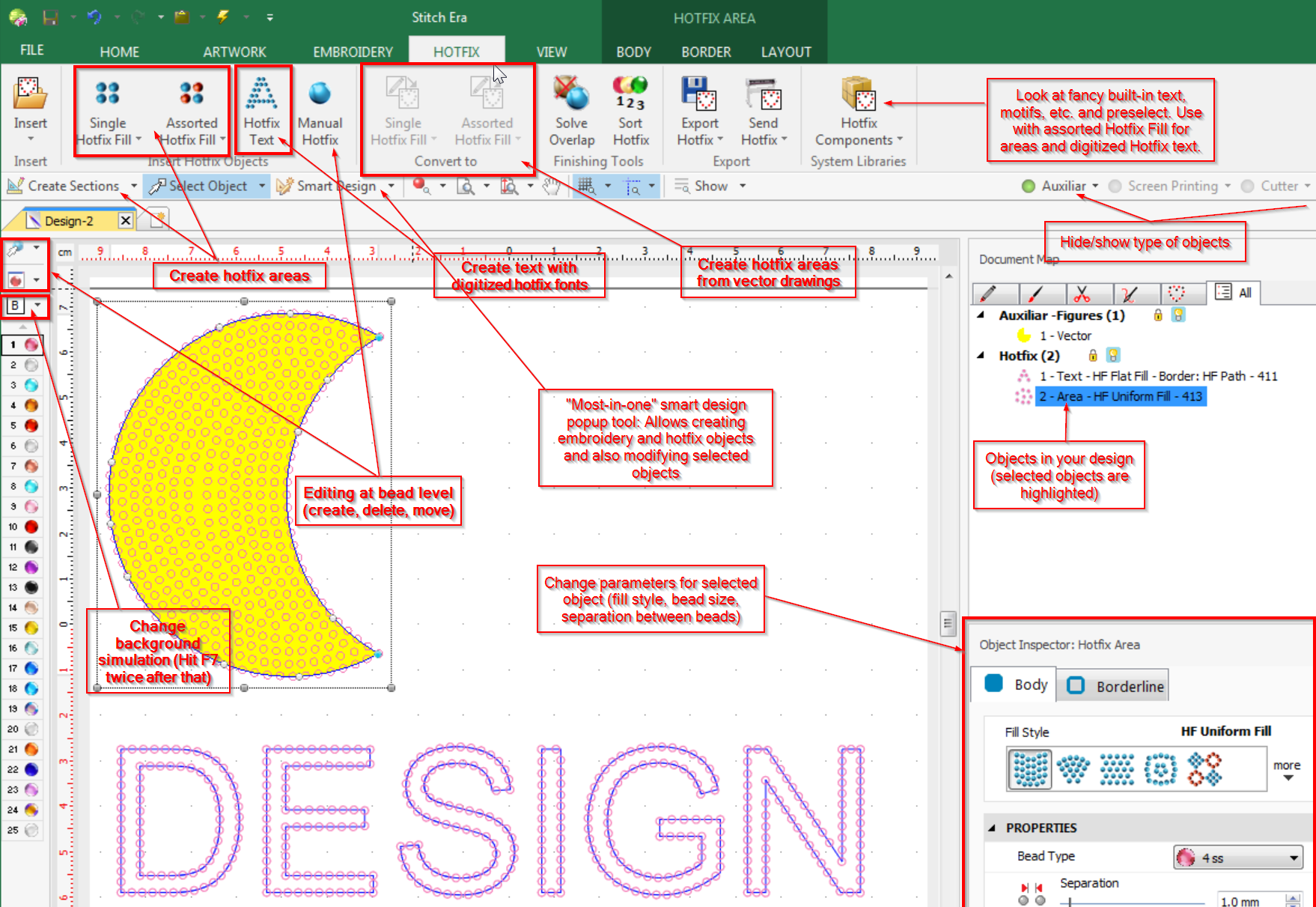Choose the spiral contour fill style

pyautogui.click(x=1160, y=769)
